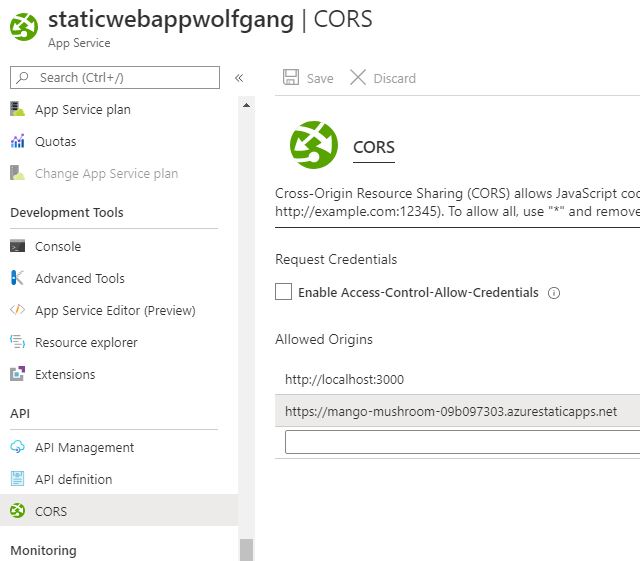Image resolution: width=640 pixels, height=561 pixels.
Task: Open API definition menu item
Action: coord(73,479)
